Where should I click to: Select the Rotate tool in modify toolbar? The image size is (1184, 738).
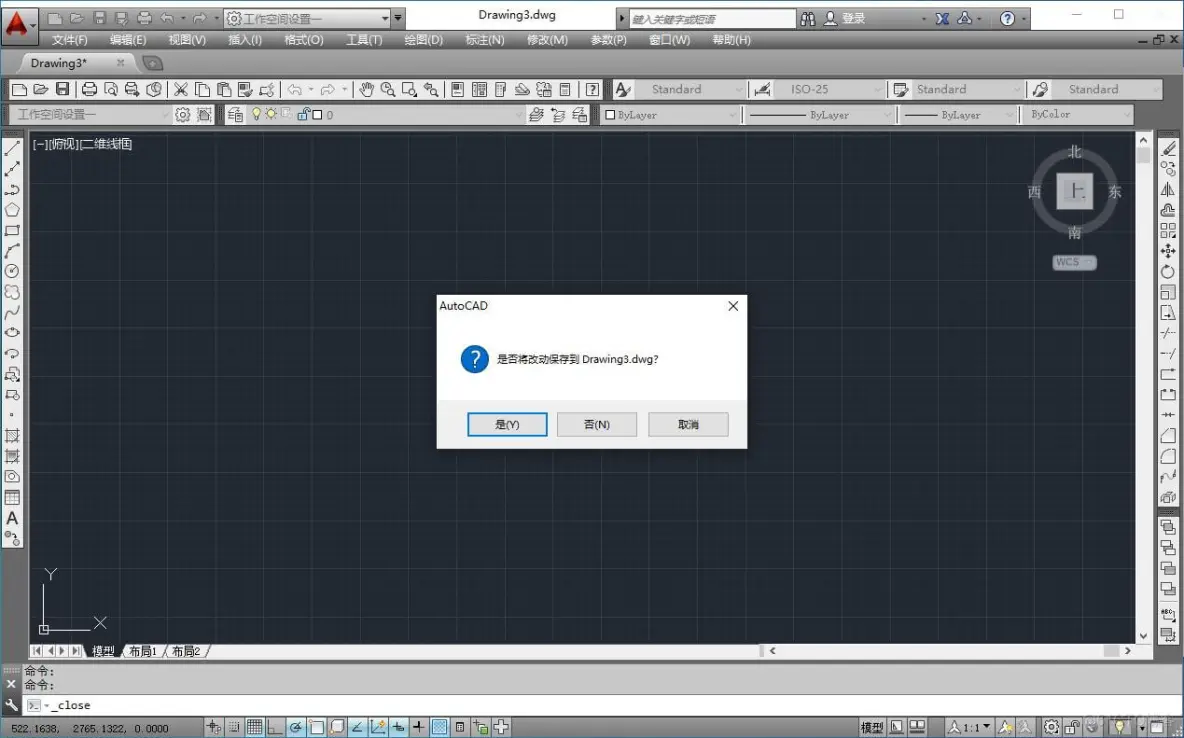1168,271
